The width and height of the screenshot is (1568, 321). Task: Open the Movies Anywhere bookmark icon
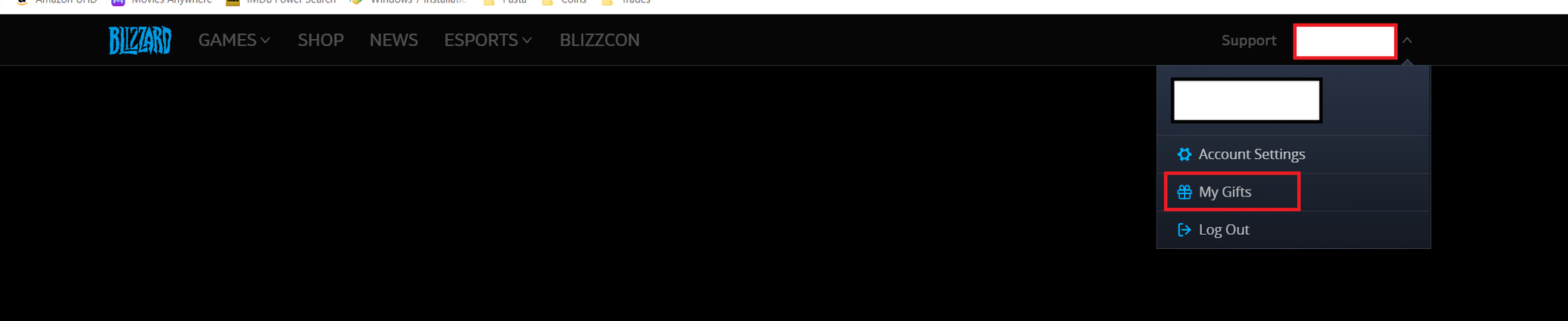tap(118, 2)
